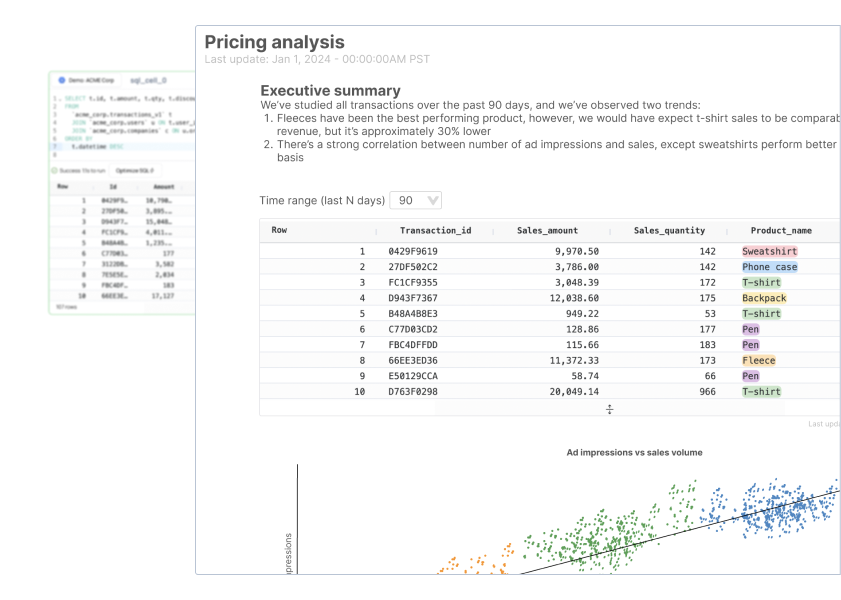
Task: Click the Demo ACME Corp connection icon
Action: tap(62, 79)
